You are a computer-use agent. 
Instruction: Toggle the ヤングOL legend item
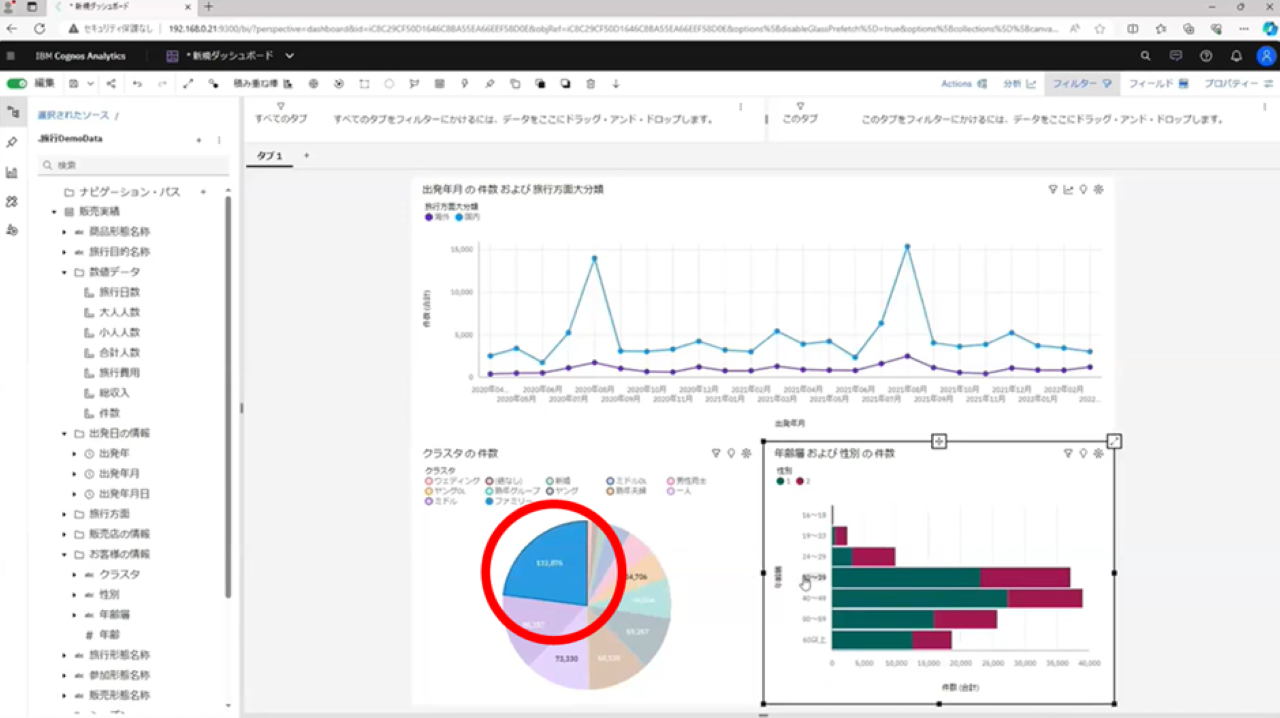click(447, 491)
